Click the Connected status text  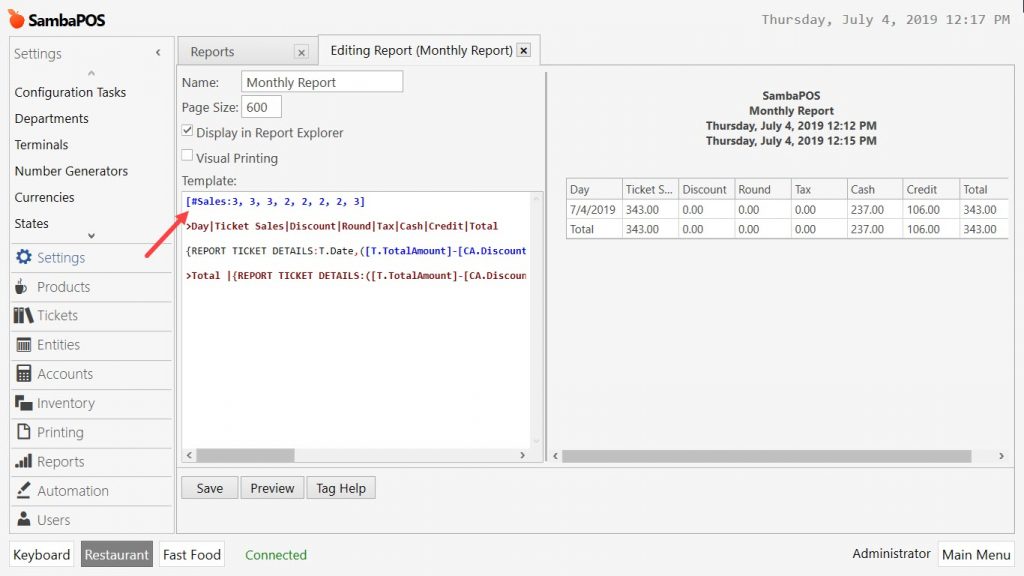(276, 554)
